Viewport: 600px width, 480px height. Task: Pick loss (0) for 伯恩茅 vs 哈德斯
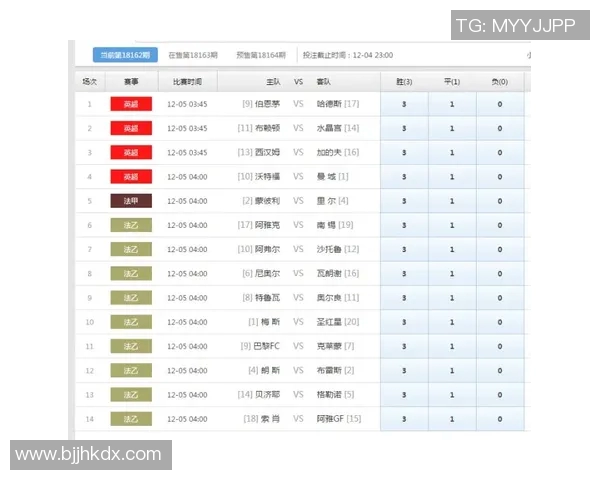(500, 104)
